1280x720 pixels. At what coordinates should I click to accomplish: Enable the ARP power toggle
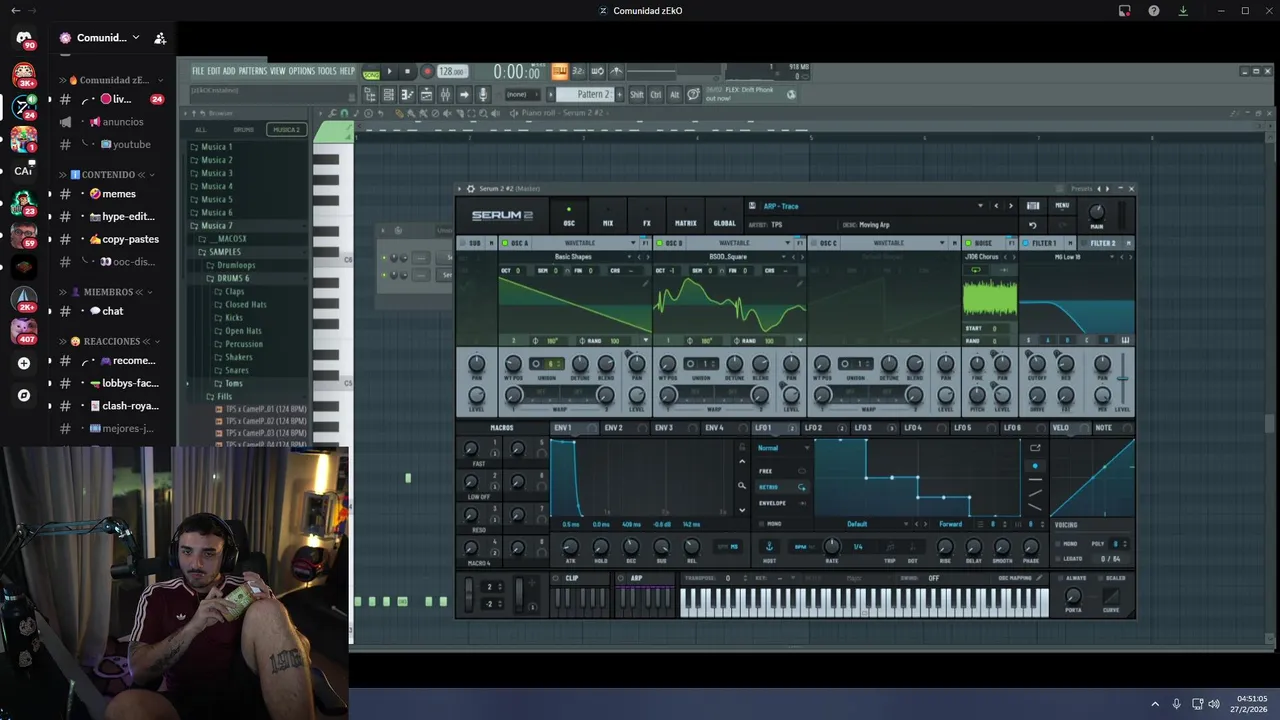pos(622,578)
